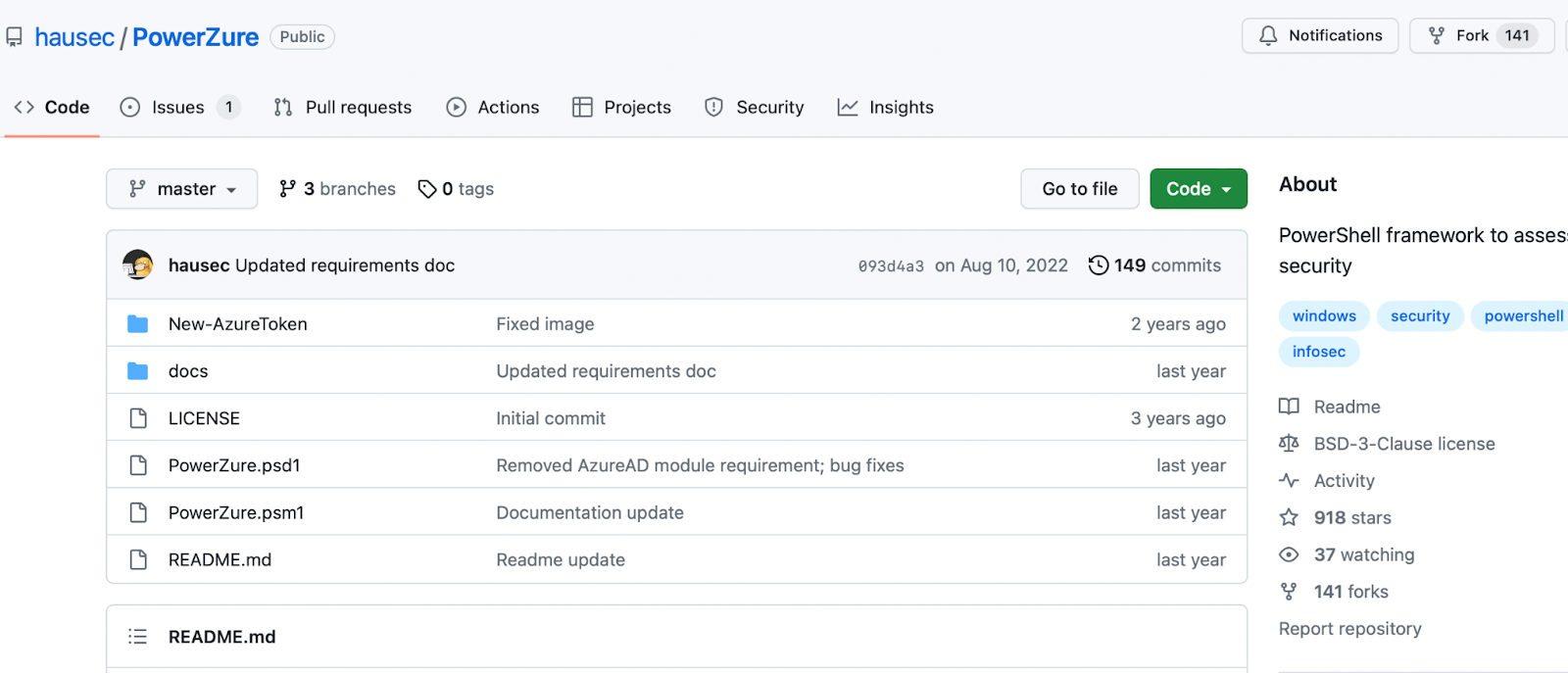Switch to the Issues tab

point(177,108)
